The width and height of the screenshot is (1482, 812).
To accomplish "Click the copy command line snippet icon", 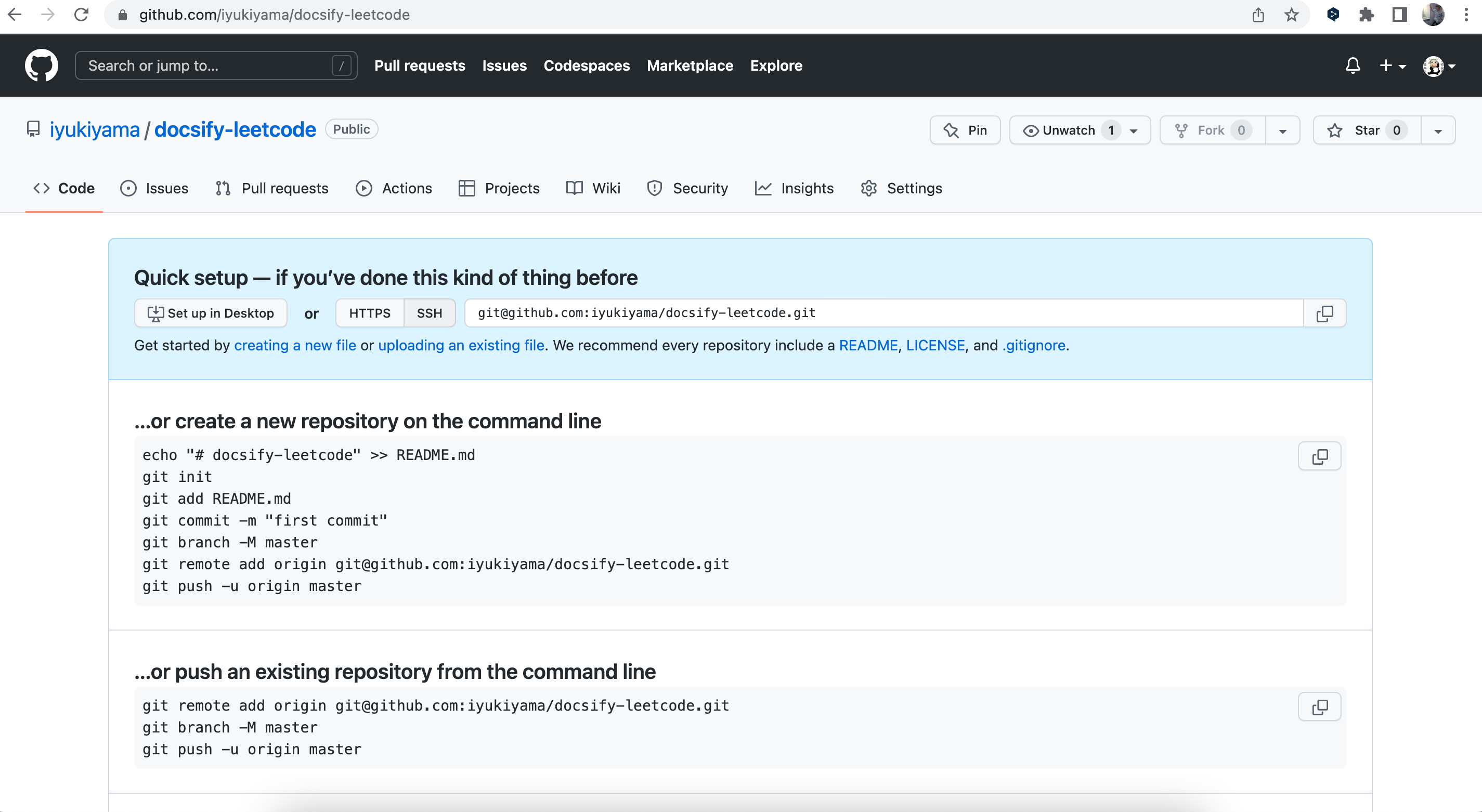I will tap(1320, 457).
